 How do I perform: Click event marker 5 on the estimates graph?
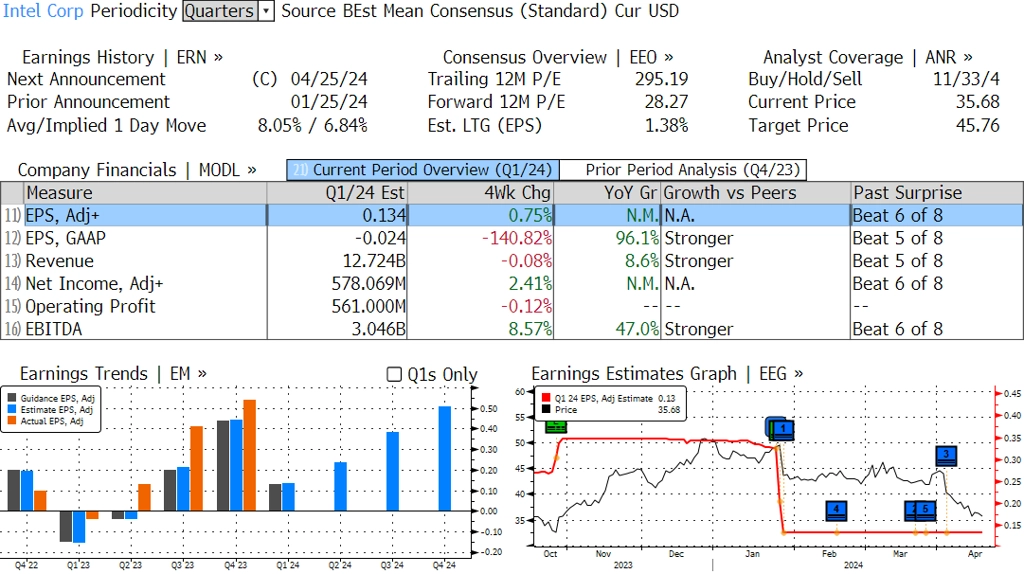pyautogui.click(x=925, y=510)
